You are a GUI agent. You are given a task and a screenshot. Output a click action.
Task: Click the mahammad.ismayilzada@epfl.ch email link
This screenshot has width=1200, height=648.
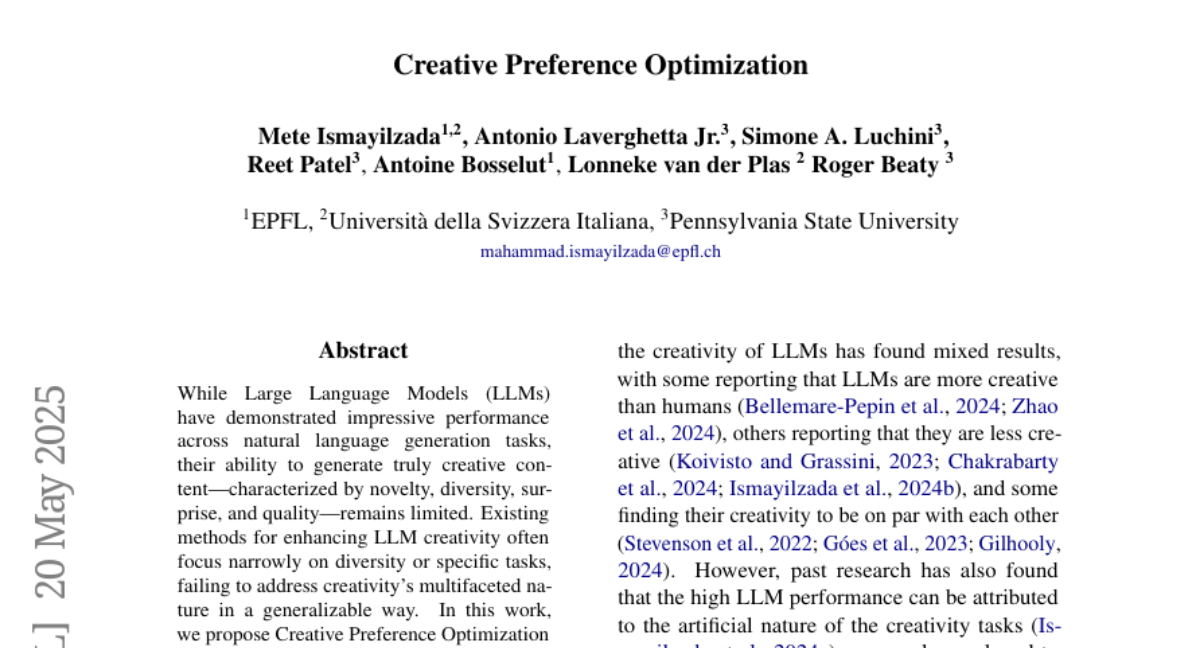600,251
